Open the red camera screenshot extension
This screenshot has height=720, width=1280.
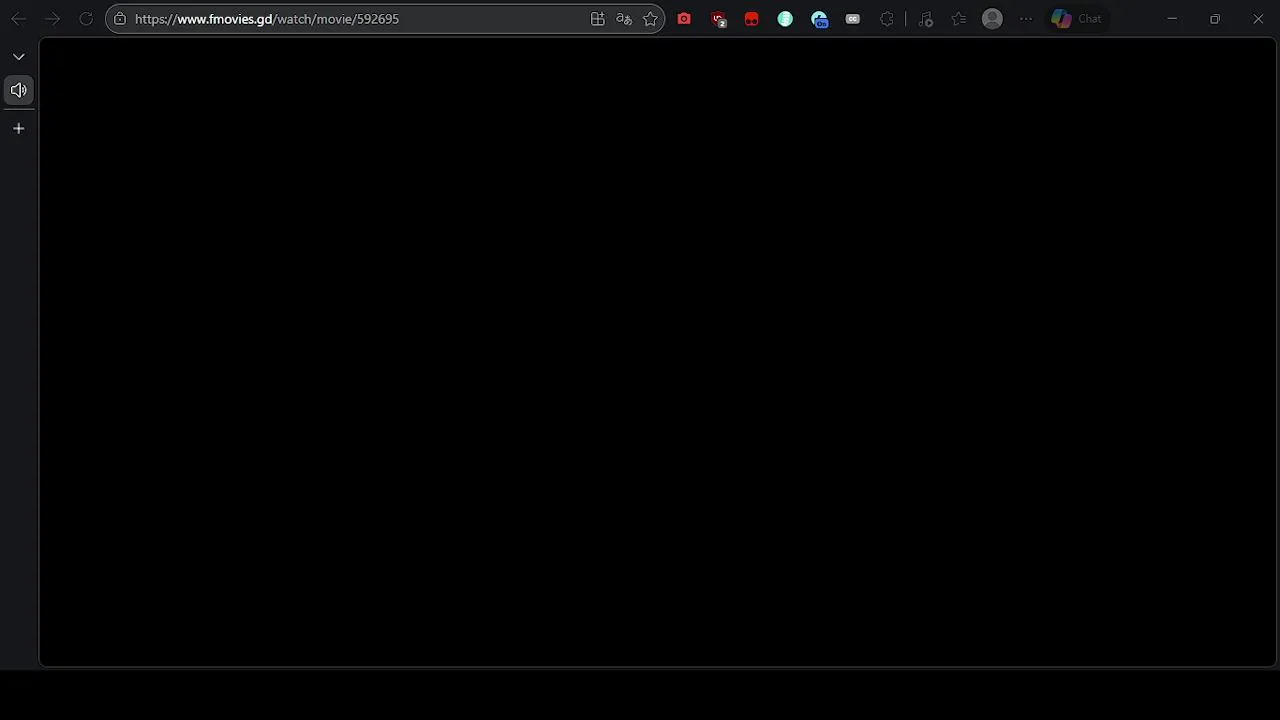[684, 19]
